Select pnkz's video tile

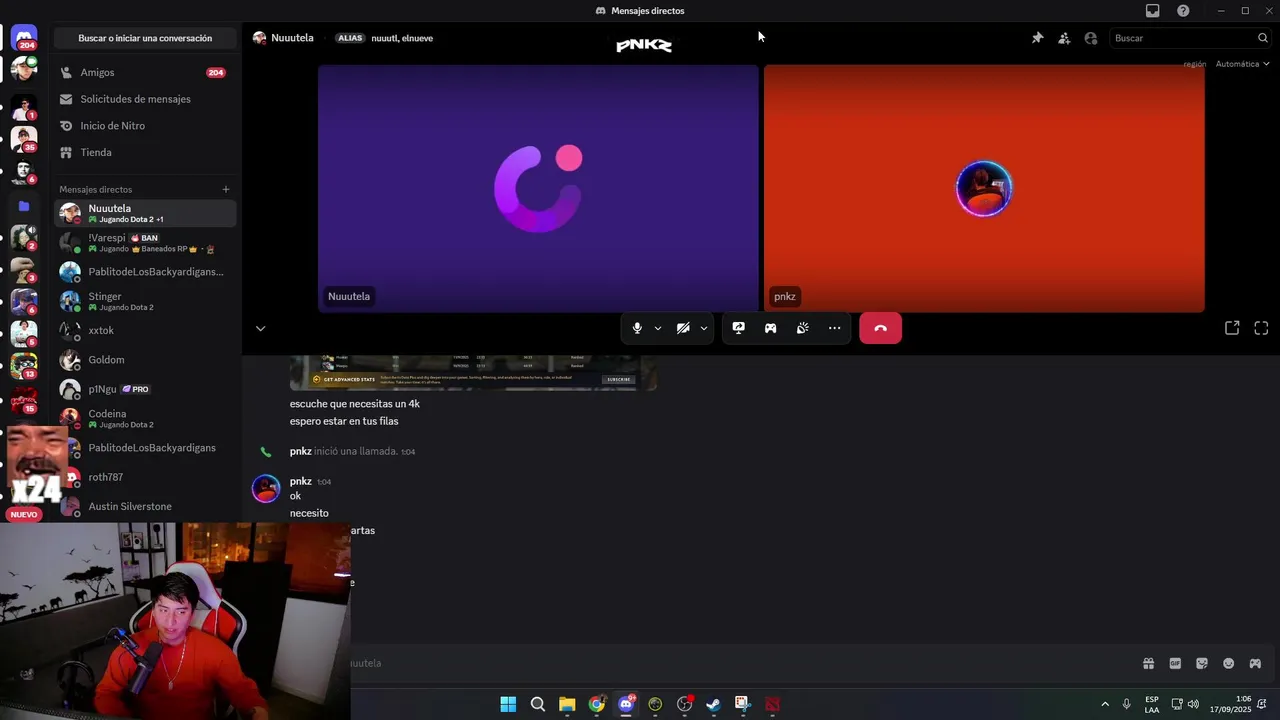(x=984, y=188)
